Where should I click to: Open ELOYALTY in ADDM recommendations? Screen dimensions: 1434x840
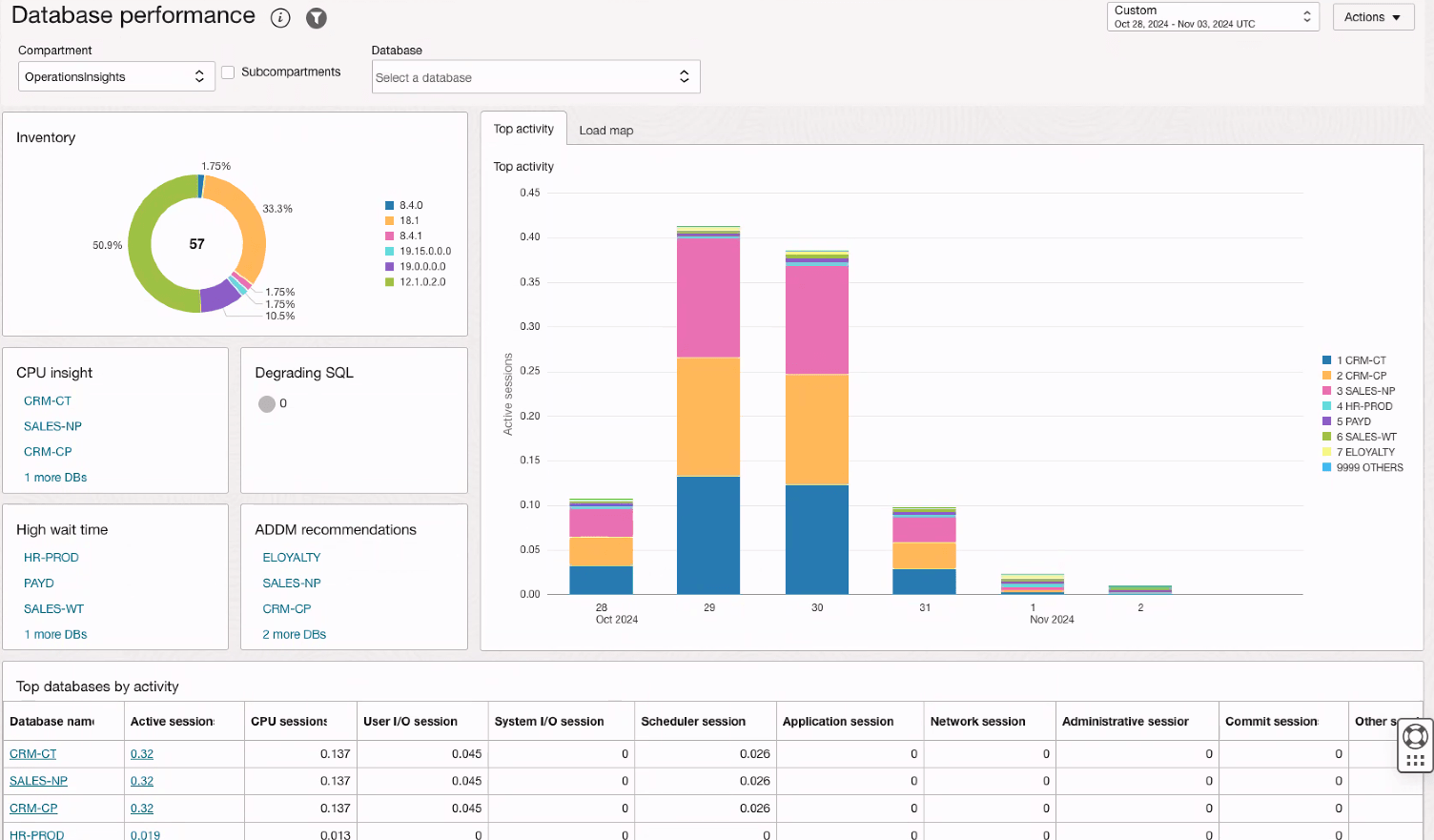(x=291, y=557)
